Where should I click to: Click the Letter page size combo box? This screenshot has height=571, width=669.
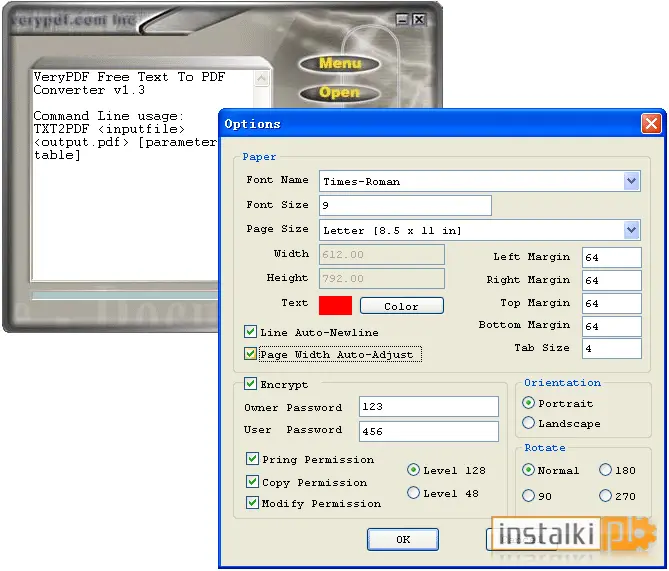(480, 230)
